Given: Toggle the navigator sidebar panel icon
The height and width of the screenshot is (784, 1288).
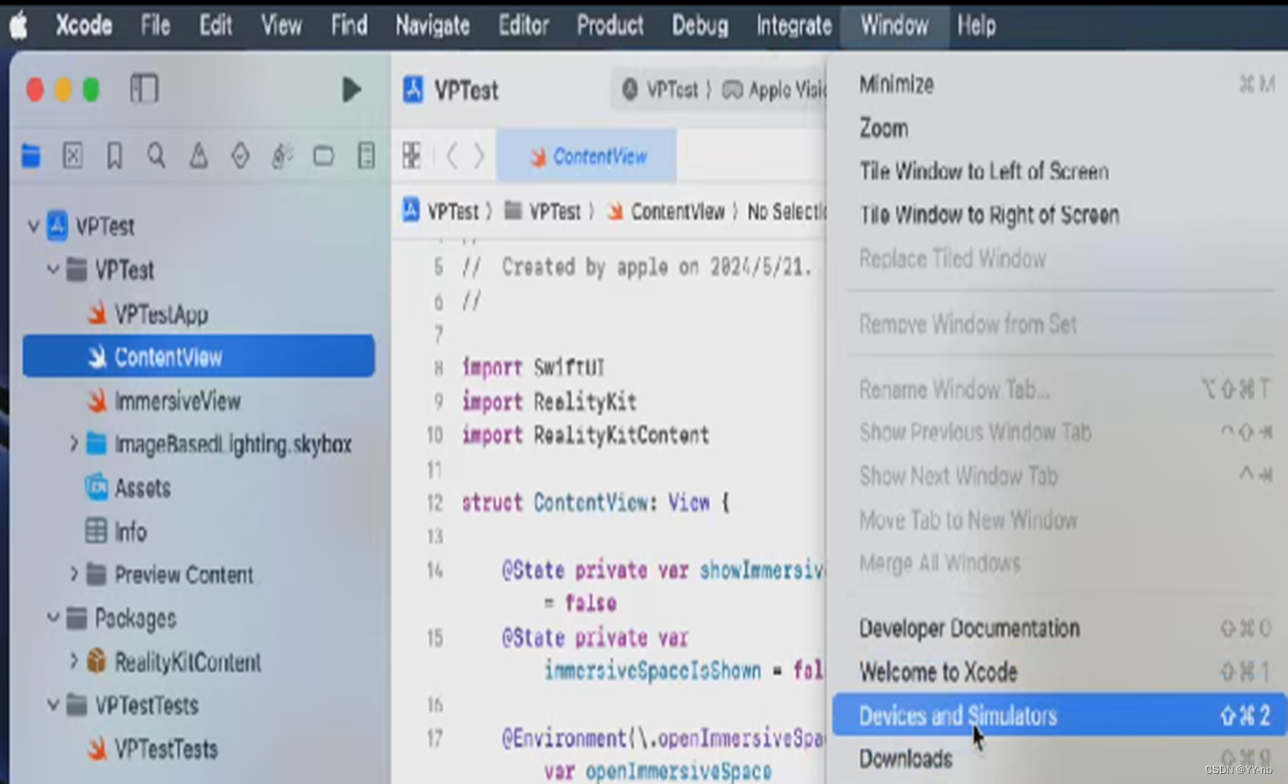Looking at the screenshot, I should 144,90.
